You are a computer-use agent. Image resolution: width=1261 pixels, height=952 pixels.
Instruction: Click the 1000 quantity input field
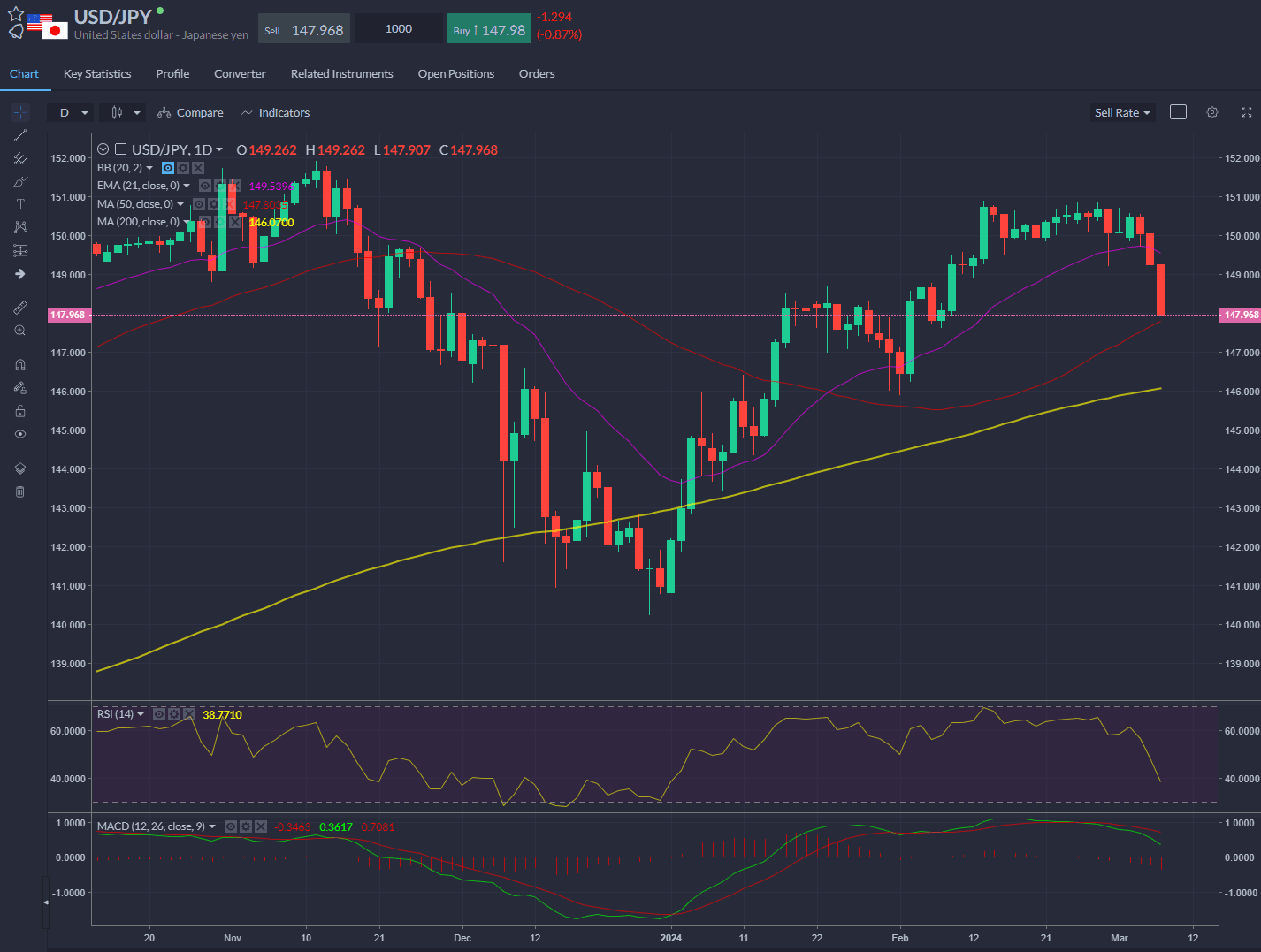(399, 27)
